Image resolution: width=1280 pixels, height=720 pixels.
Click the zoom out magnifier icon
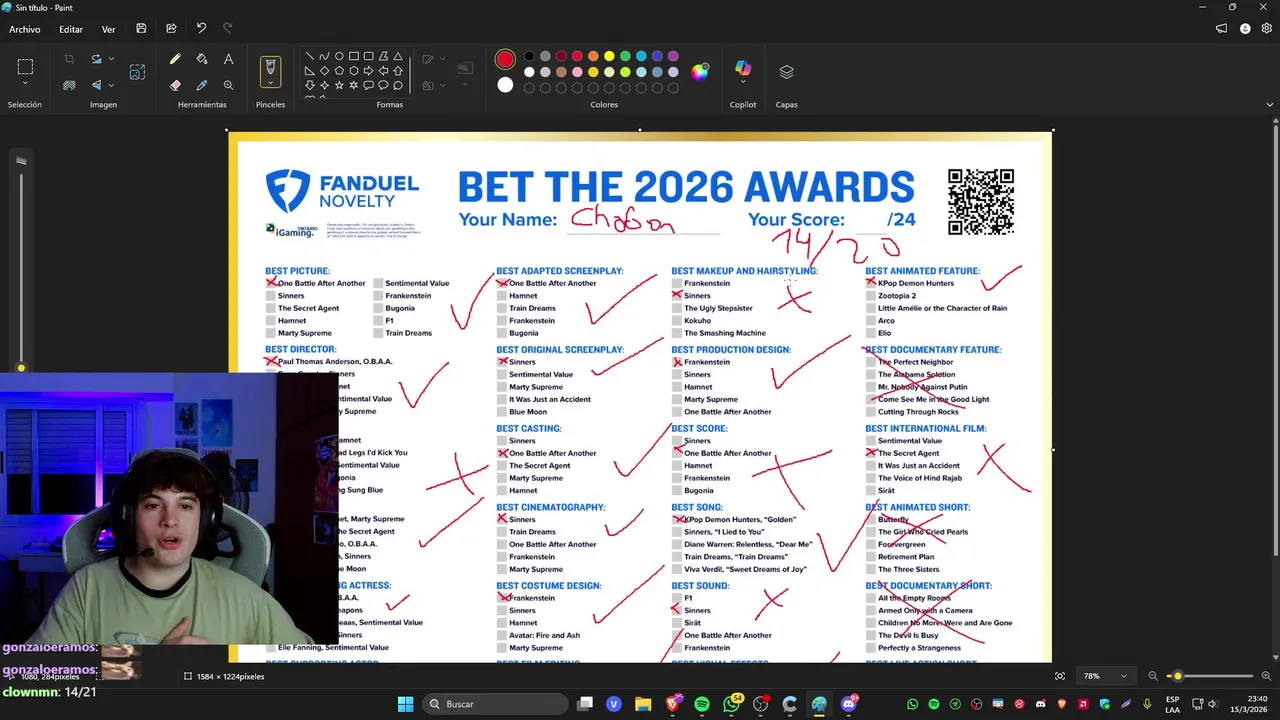pyautogui.click(x=1153, y=676)
